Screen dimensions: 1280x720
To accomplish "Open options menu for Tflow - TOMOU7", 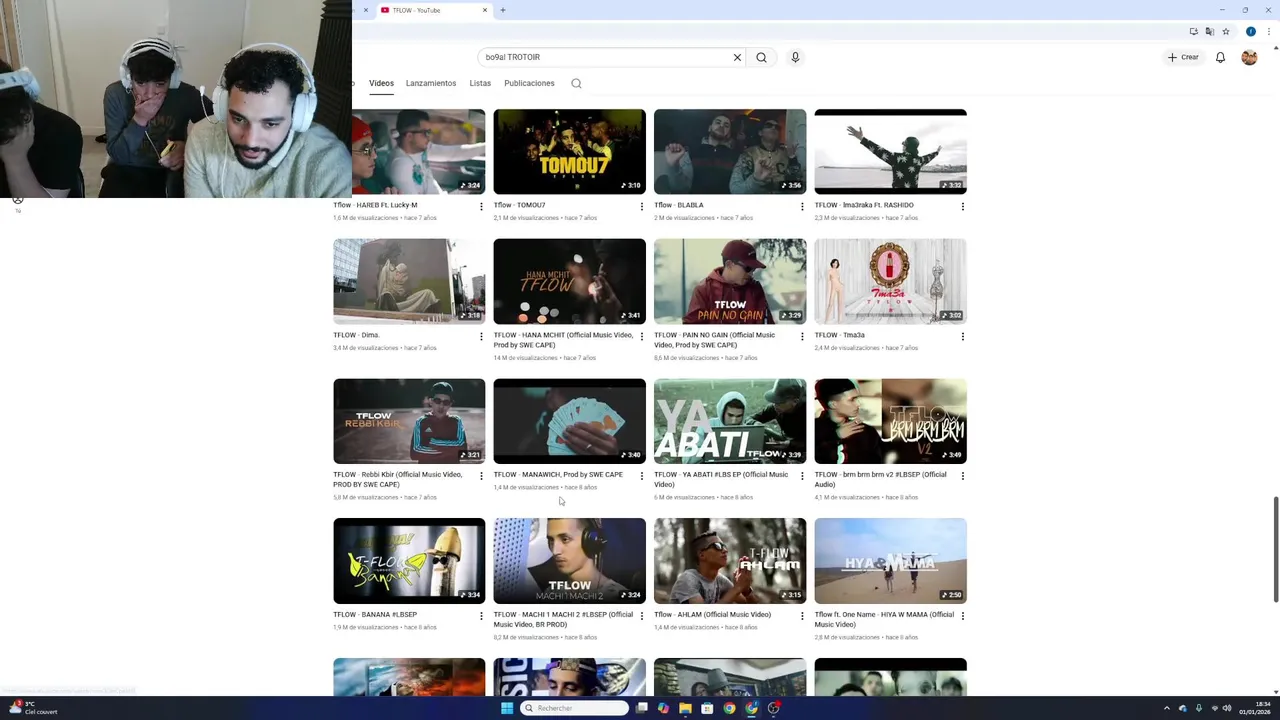I will 642,207.
